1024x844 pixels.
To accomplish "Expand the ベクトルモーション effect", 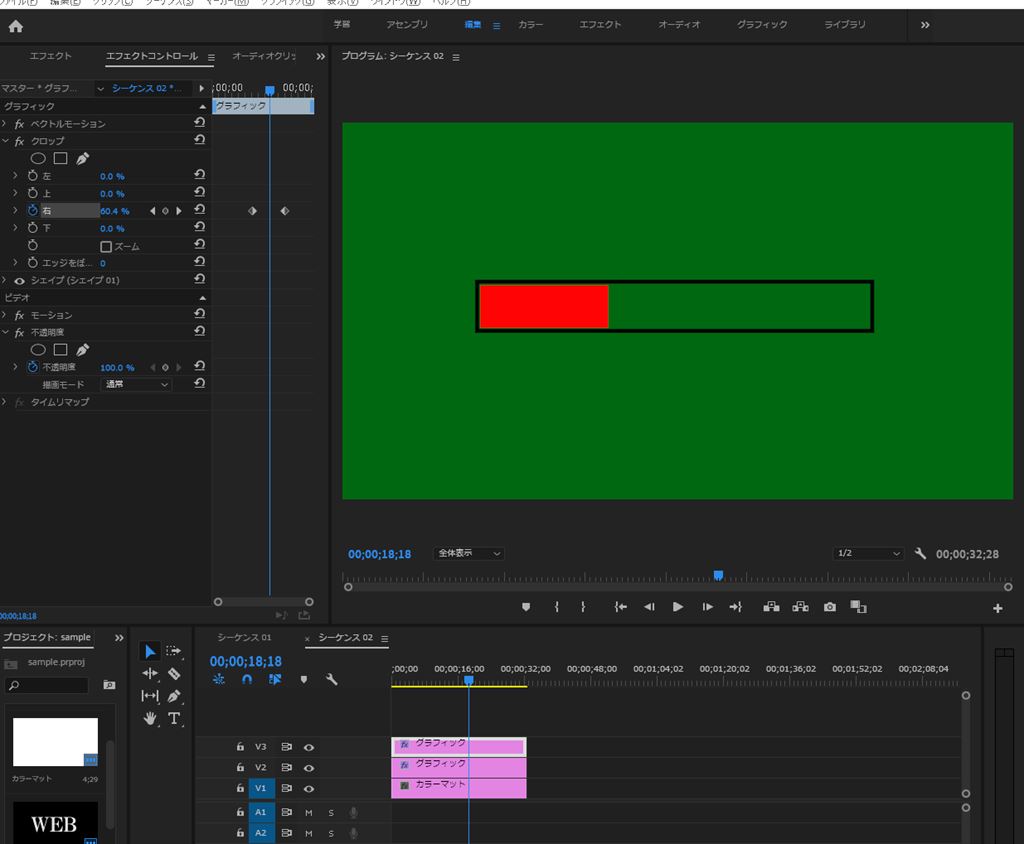I will coord(5,124).
